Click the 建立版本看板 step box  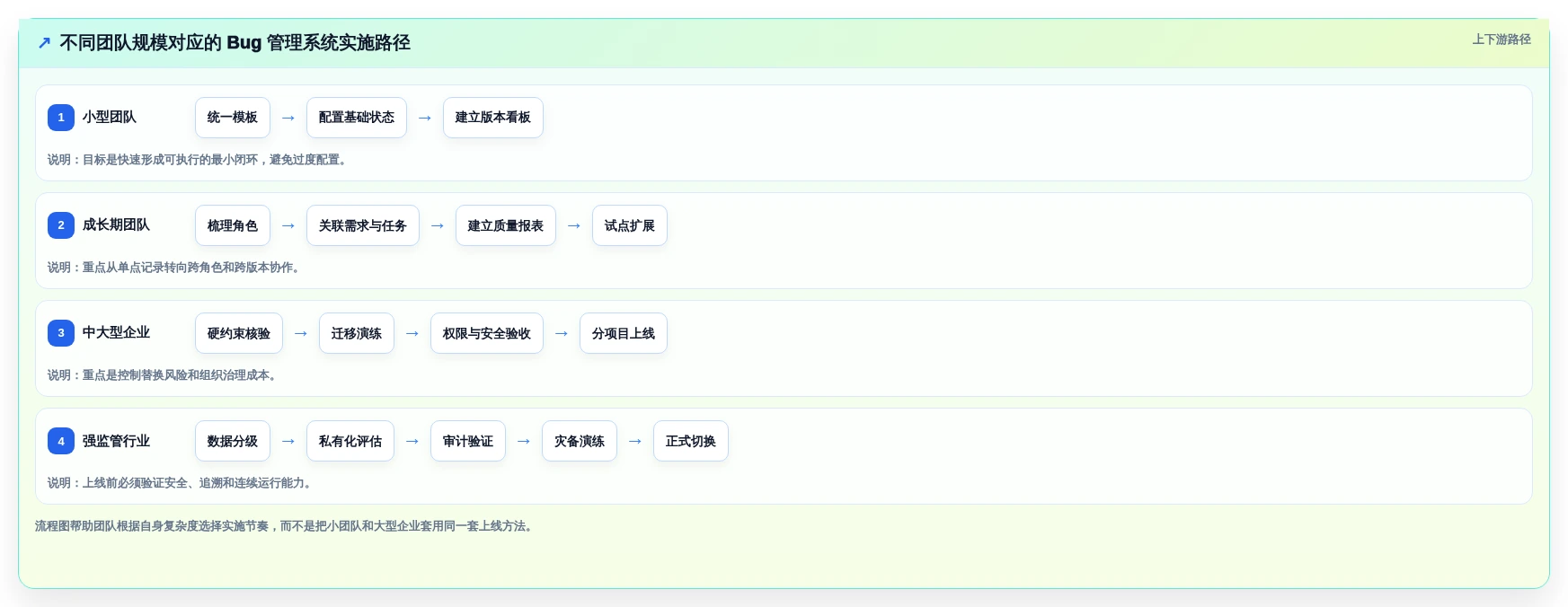[493, 118]
